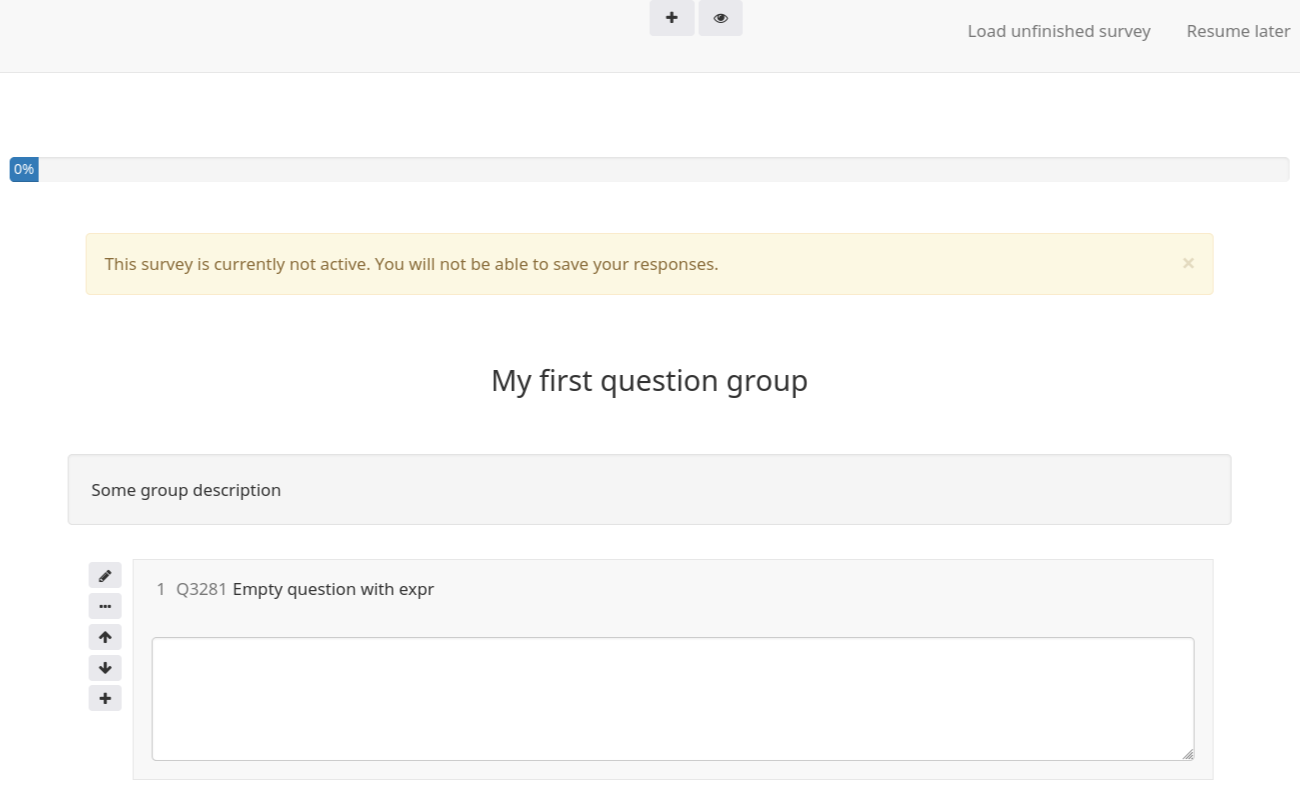
Task: Click the Empty question with expr title
Action: pos(333,590)
